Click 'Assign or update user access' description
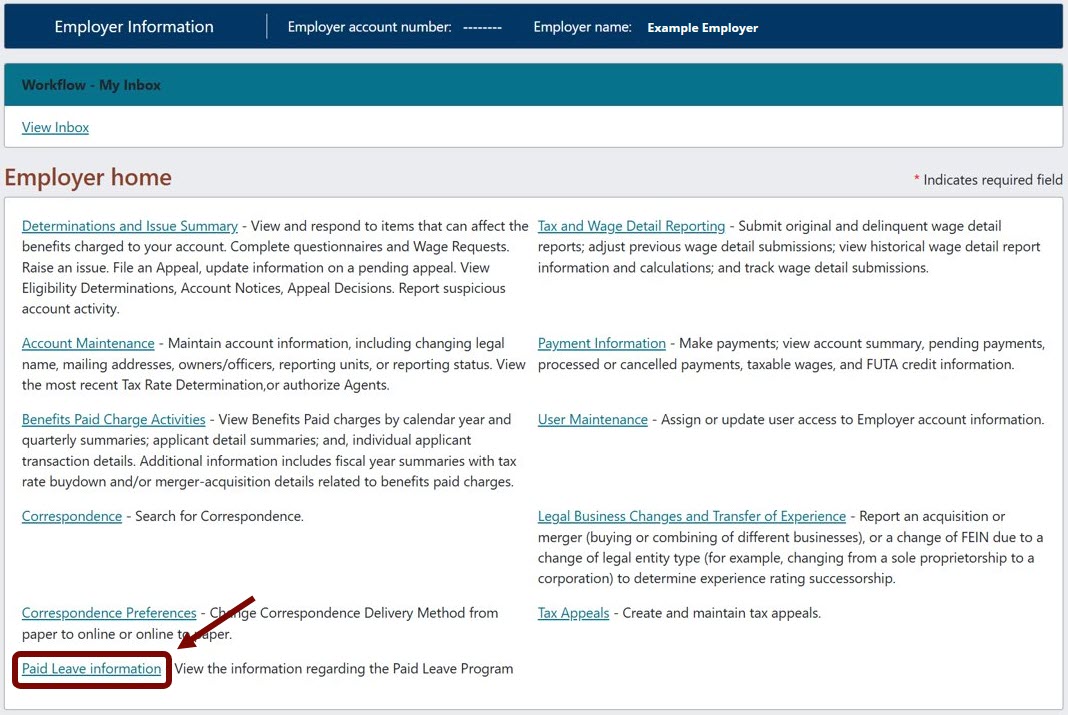This screenshot has width=1068, height=715. (x=852, y=419)
